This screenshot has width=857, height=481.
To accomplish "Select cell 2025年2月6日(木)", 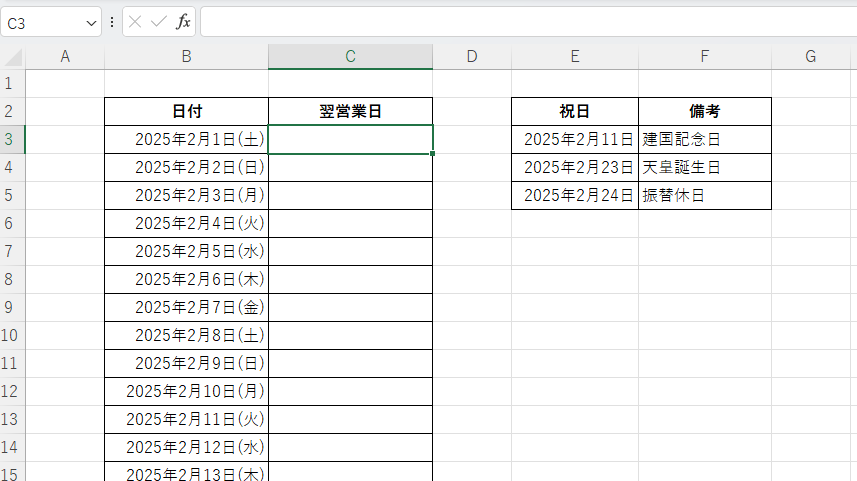I will (186, 279).
